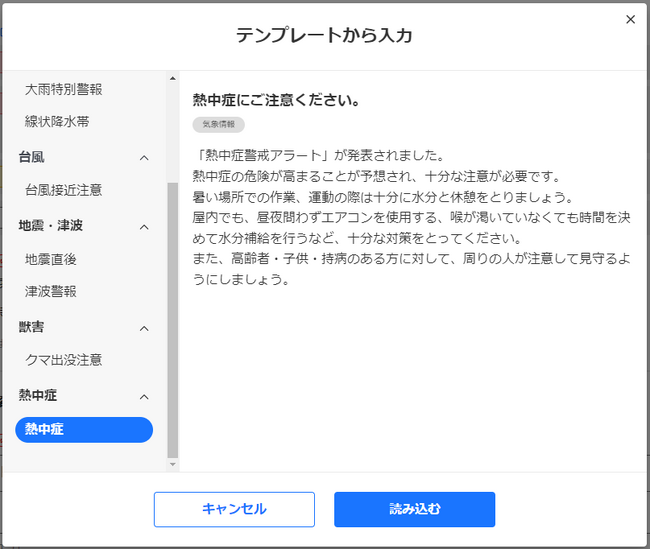Collapse the 獣害 category chevron
650x550 pixels.
click(x=144, y=329)
